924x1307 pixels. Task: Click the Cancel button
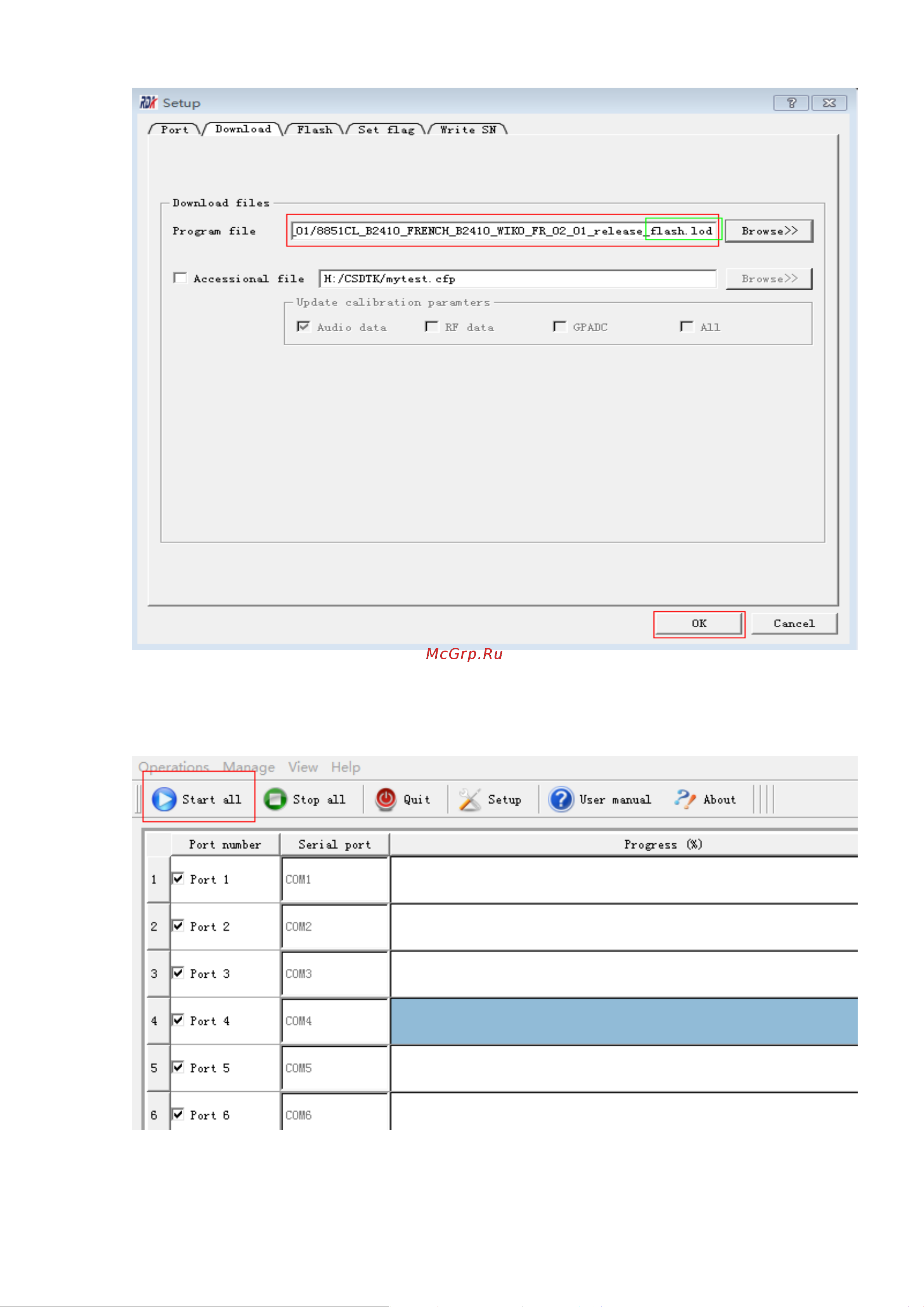click(794, 623)
